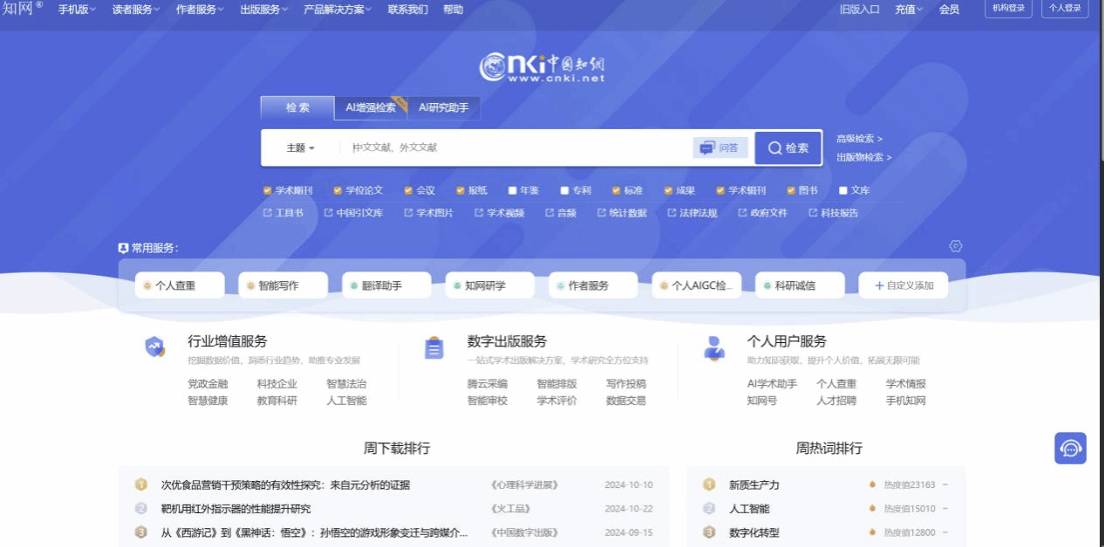Viewport: 1104px width, 547px height.
Task: Enable the 专利 checkbox
Action: pos(564,191)
